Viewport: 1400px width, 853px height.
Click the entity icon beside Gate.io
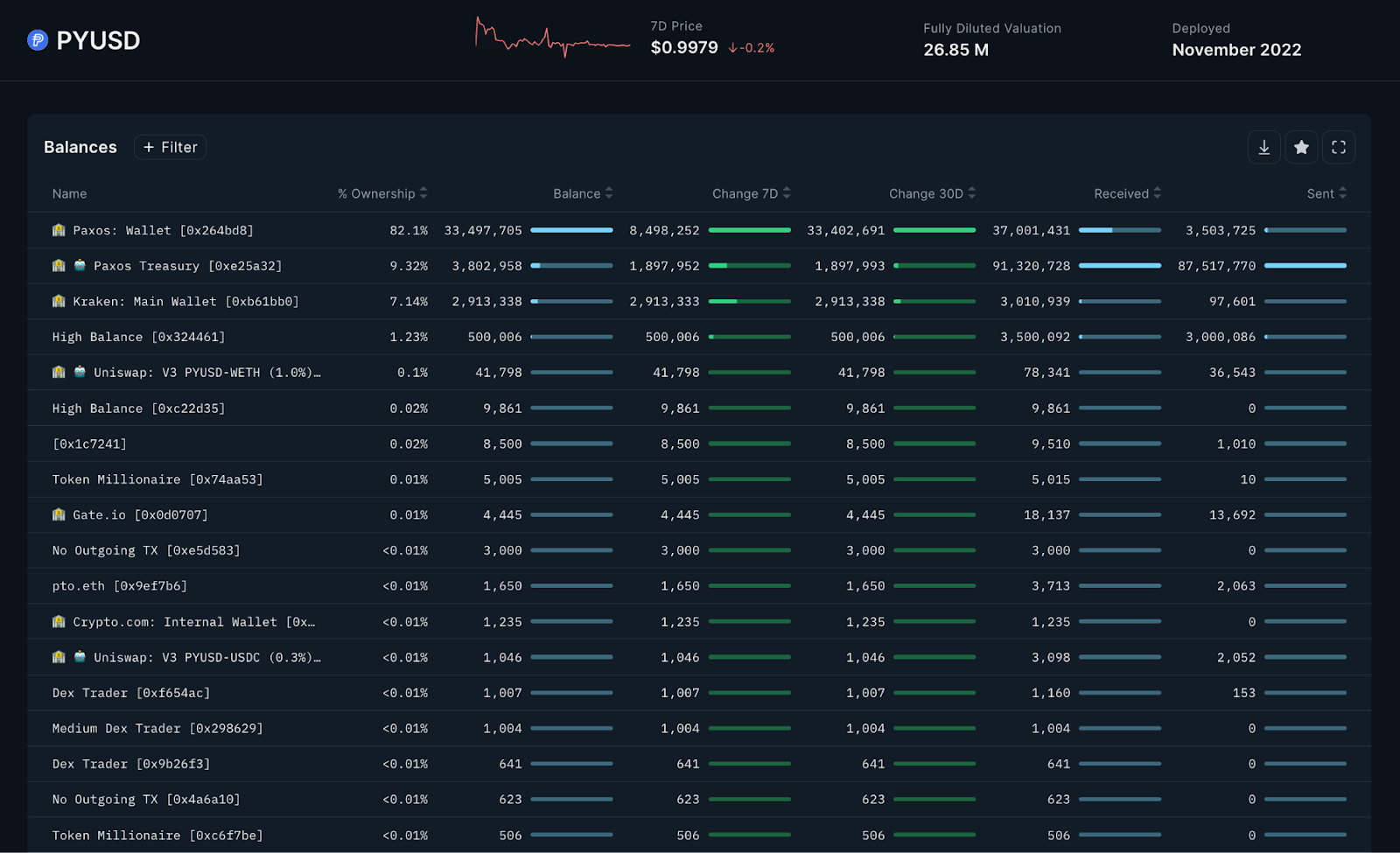pyautogui.click(x=59, y=515)
